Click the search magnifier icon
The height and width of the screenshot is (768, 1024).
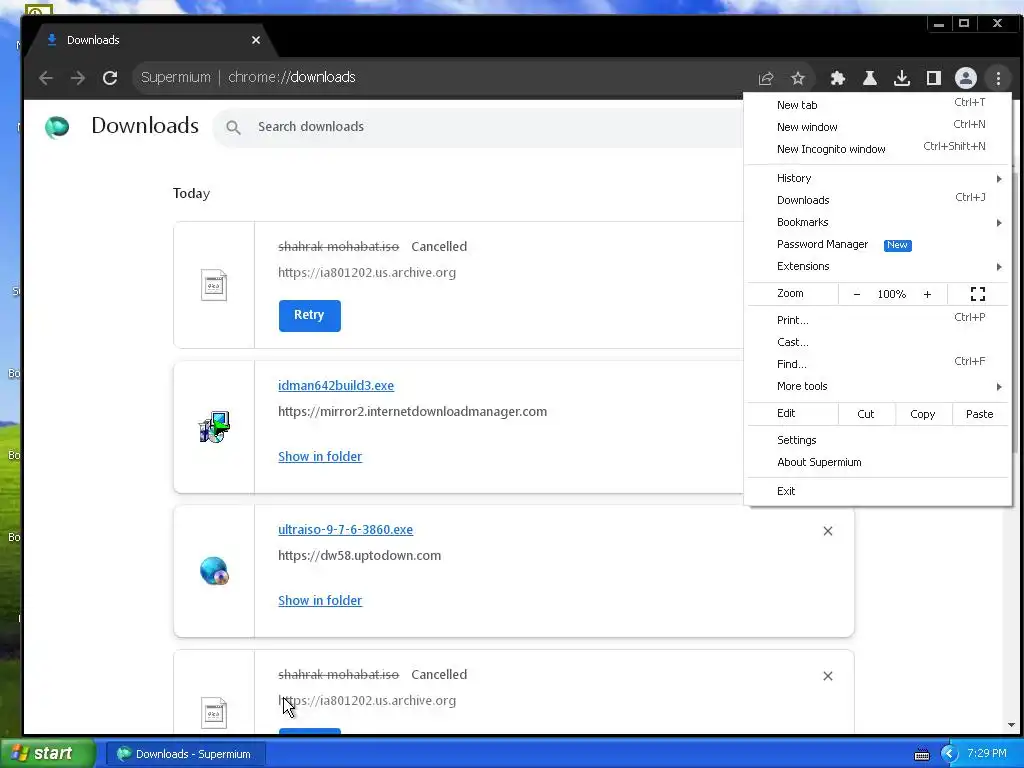233,127
